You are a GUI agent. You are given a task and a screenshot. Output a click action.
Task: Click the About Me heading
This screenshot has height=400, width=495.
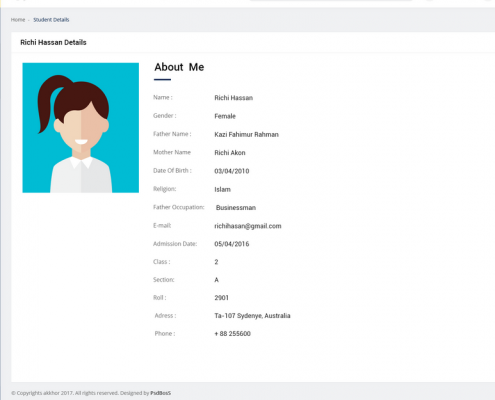click(x=179, y=67)
